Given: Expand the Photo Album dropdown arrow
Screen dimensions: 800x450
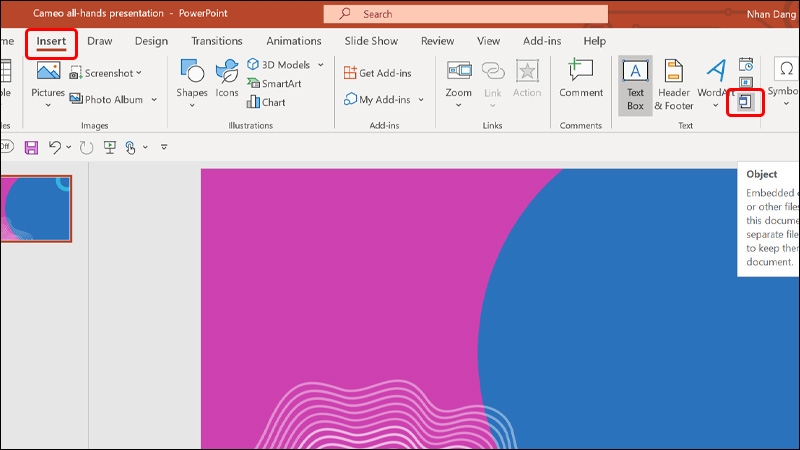Looking at the screenshot, I should click(154, 99).
